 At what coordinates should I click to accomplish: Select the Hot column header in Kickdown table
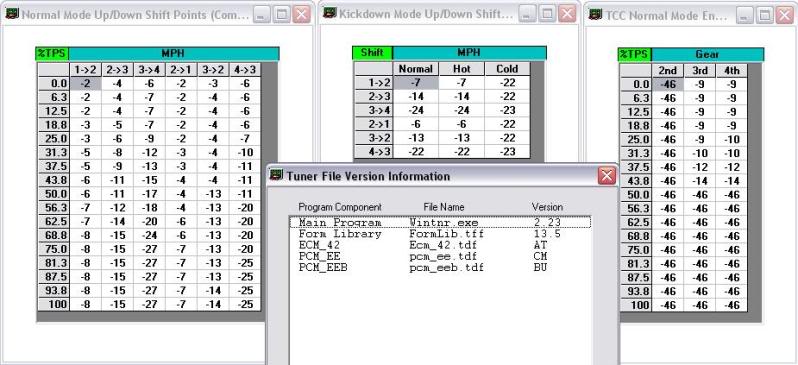[462, 69]
